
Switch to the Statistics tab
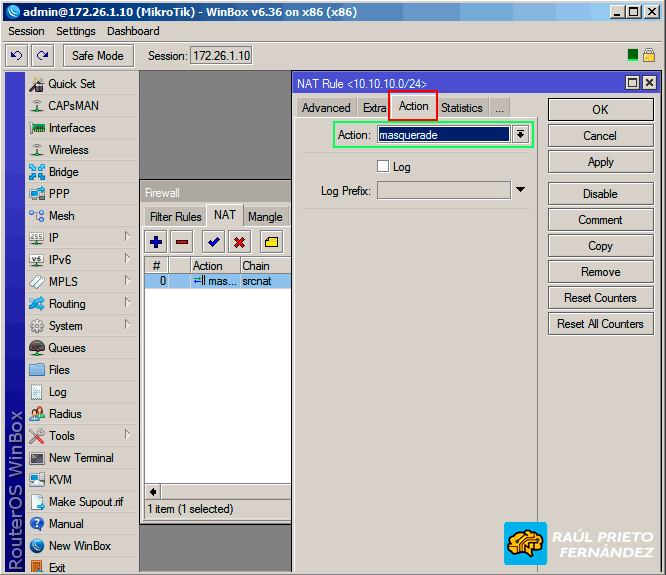461,108
